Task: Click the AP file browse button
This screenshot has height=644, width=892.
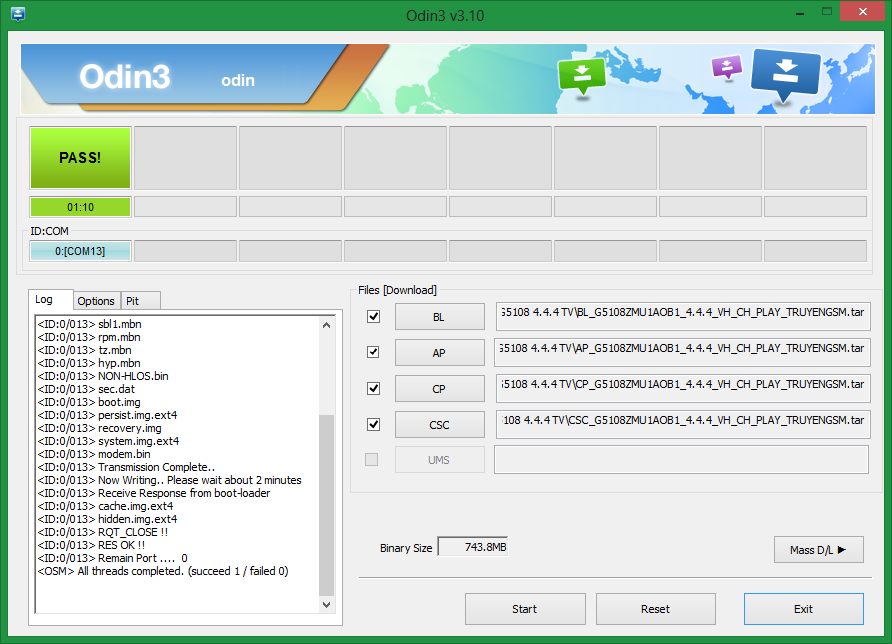Action: point(440,353)
